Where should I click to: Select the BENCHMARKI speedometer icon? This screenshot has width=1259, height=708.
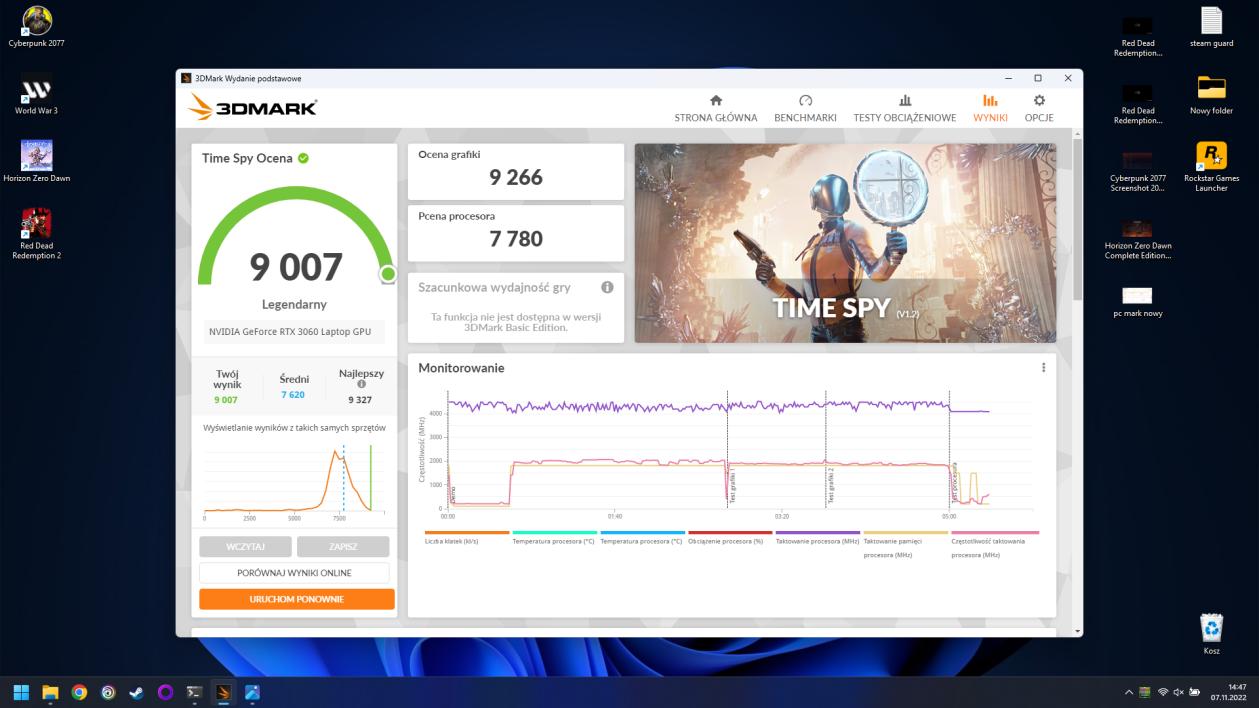click(804, 100)
